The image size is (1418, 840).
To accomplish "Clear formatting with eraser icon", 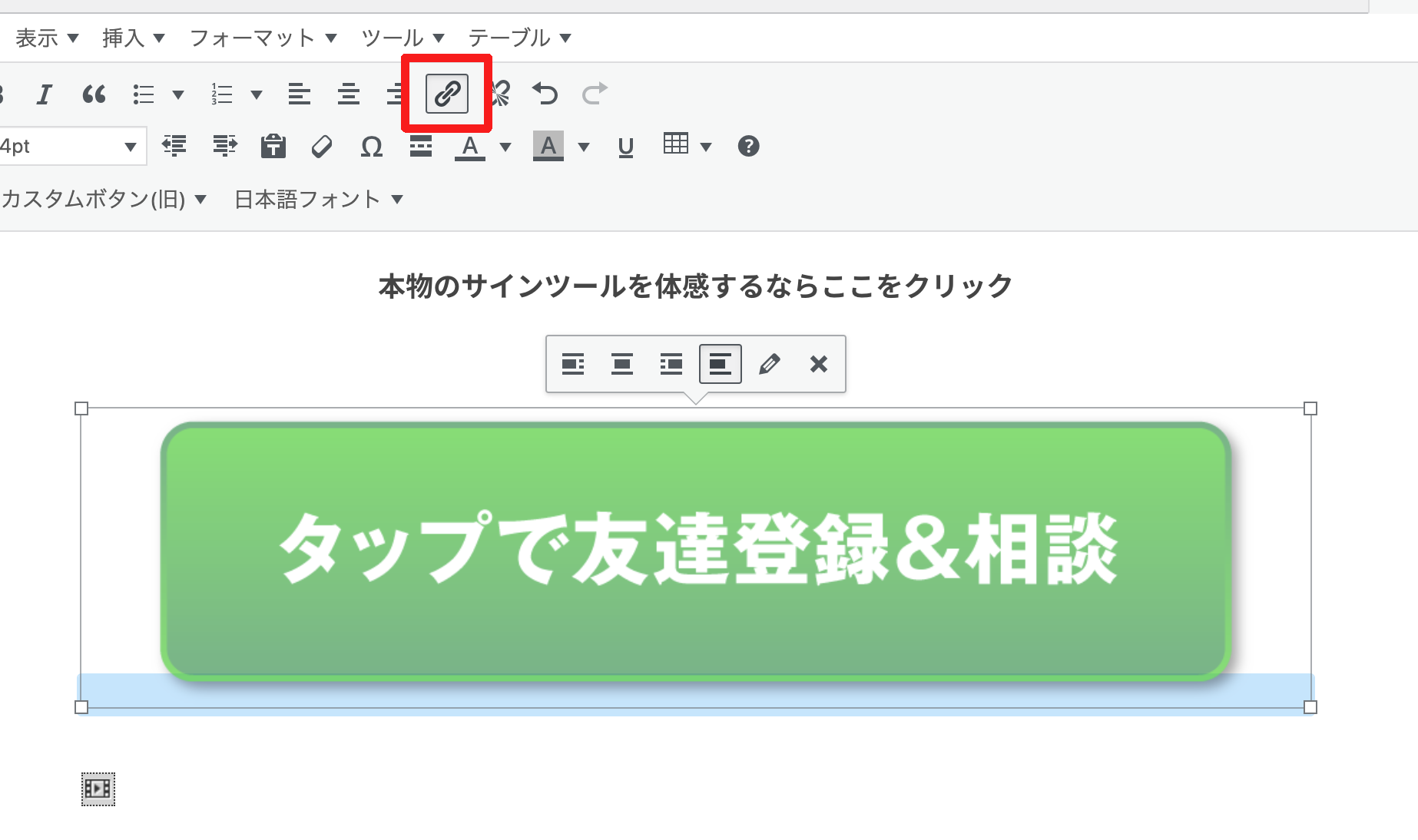I will (x=323, y=146).
